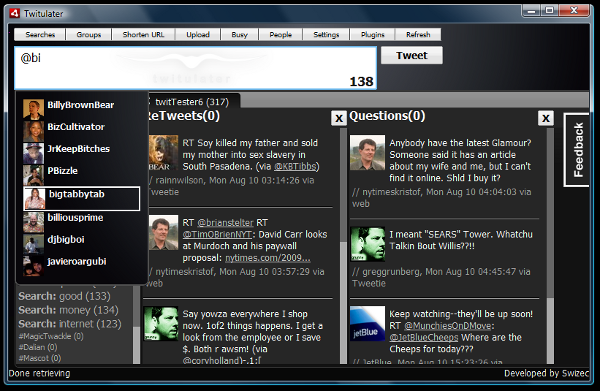This screenshot has height=391, width=600.
Task: Click inside the tweet compose text box
Action: pyautogui.click(x=195, y=68)
